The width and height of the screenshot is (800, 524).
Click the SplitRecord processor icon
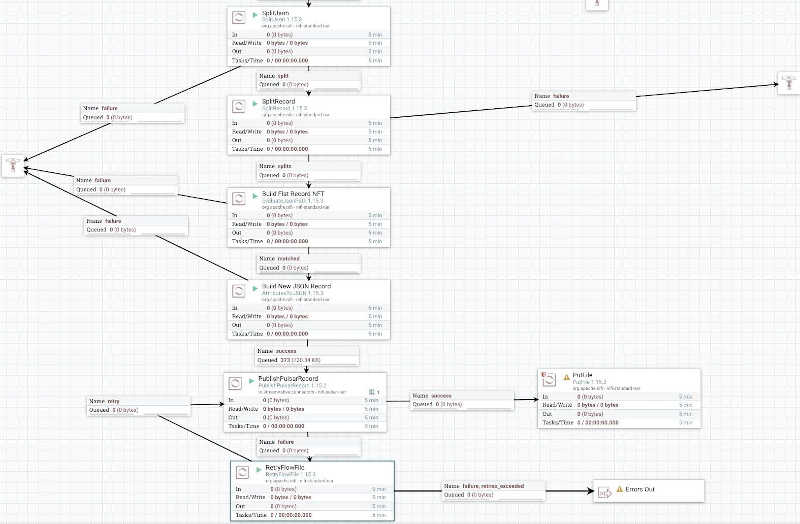[x=240, y=105]
